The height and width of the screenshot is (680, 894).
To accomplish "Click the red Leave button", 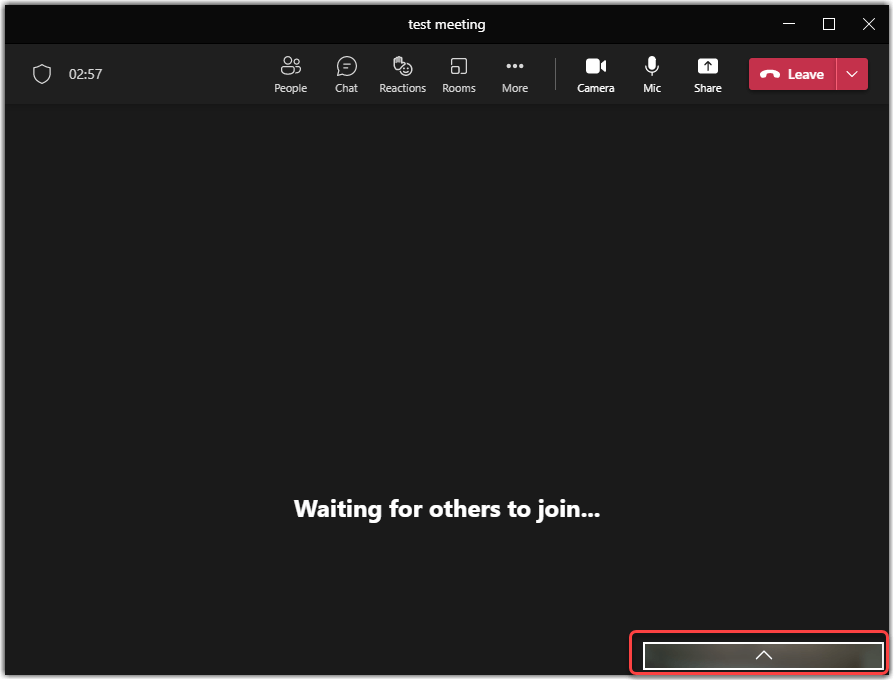I will click(792, 74).
